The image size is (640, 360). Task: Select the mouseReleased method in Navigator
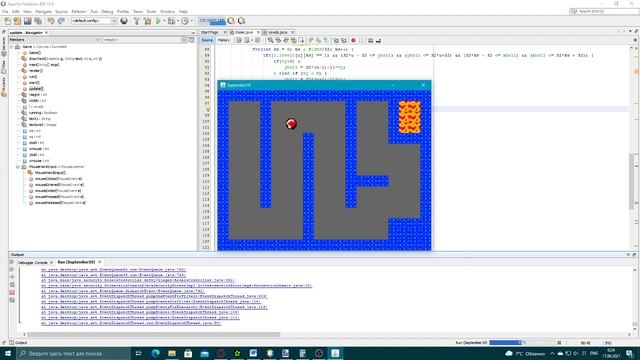[60, 203]
